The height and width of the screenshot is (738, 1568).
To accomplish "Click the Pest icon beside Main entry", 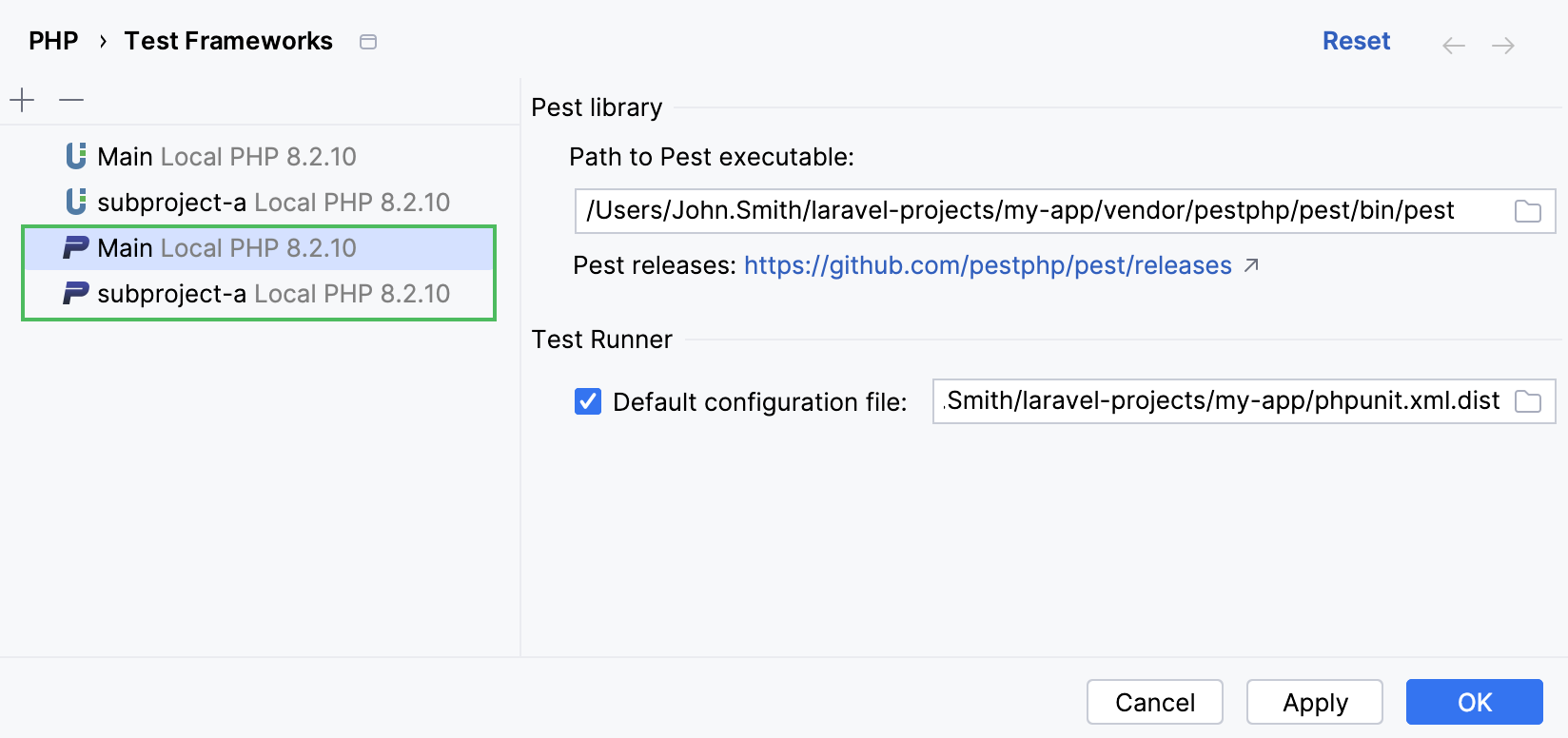I will coord(75,247).
